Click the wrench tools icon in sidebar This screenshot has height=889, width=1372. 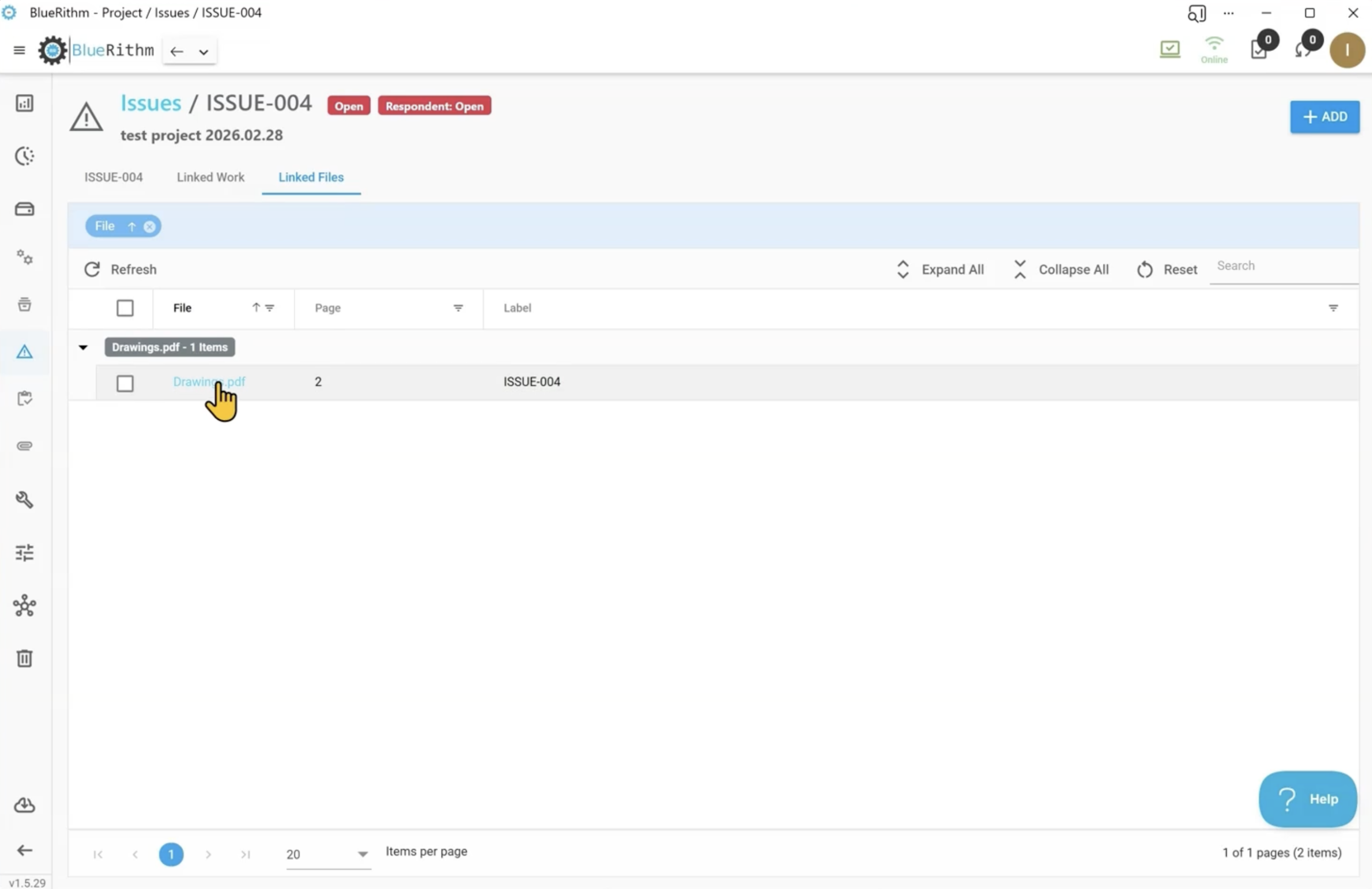pyautogui.click(x=24, y=500)
